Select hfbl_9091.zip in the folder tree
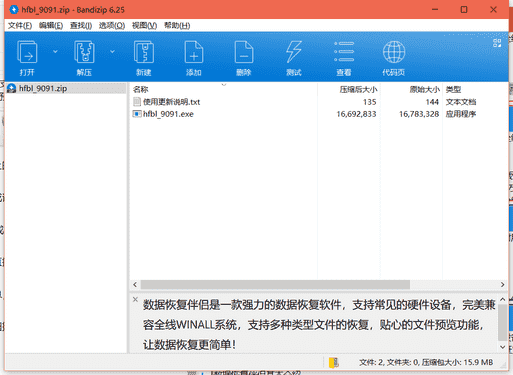 tap(43, 88)
